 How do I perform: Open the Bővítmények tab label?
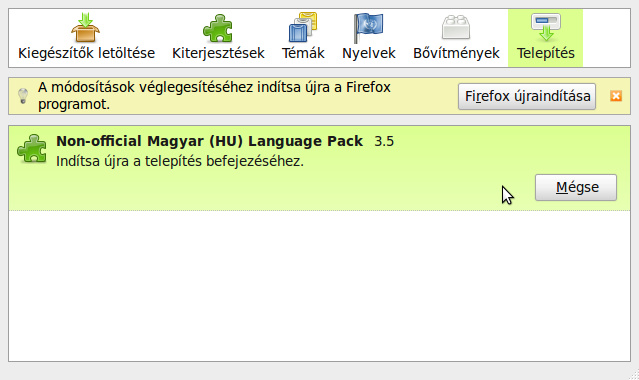tap(456, 53)
